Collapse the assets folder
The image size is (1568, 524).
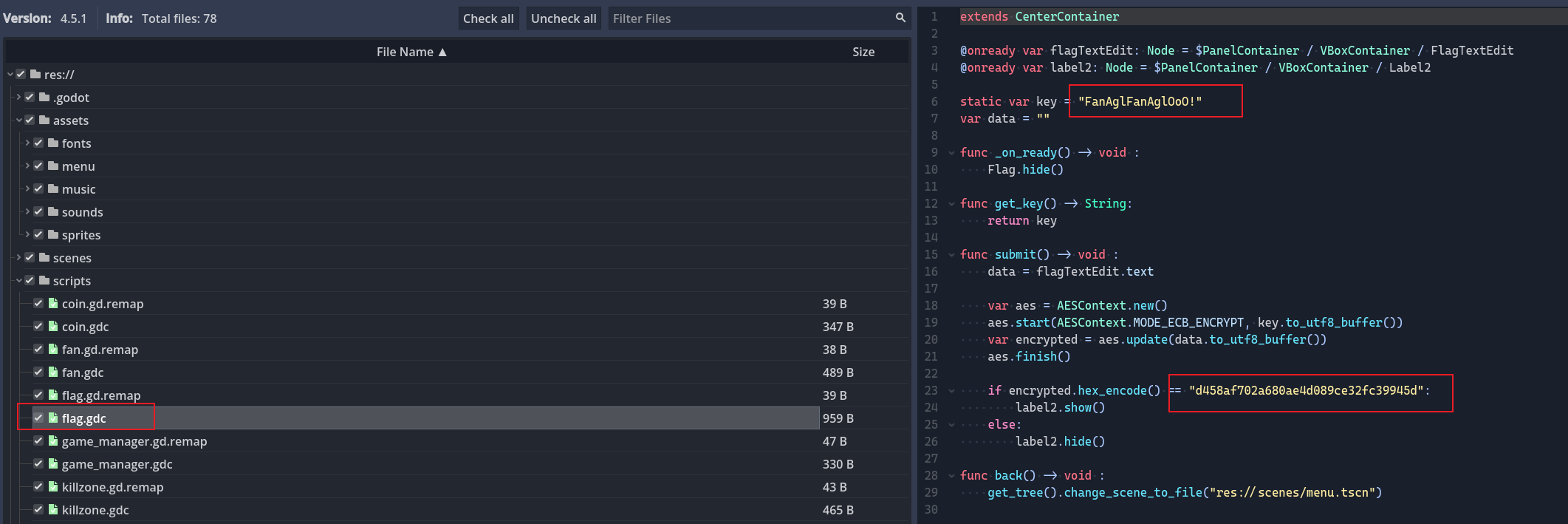(18, 120)
